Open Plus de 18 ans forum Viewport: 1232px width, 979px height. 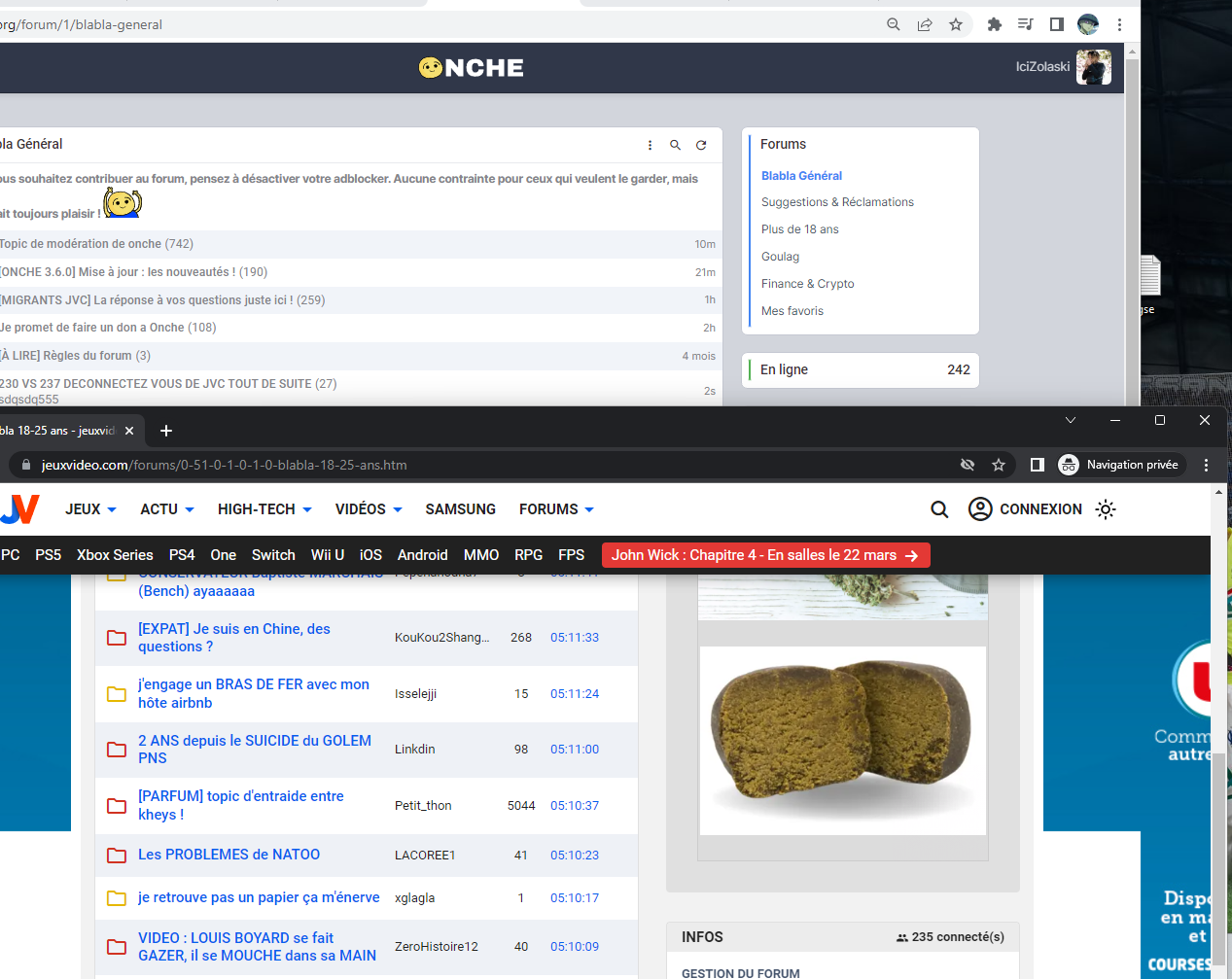coord(799,229)
